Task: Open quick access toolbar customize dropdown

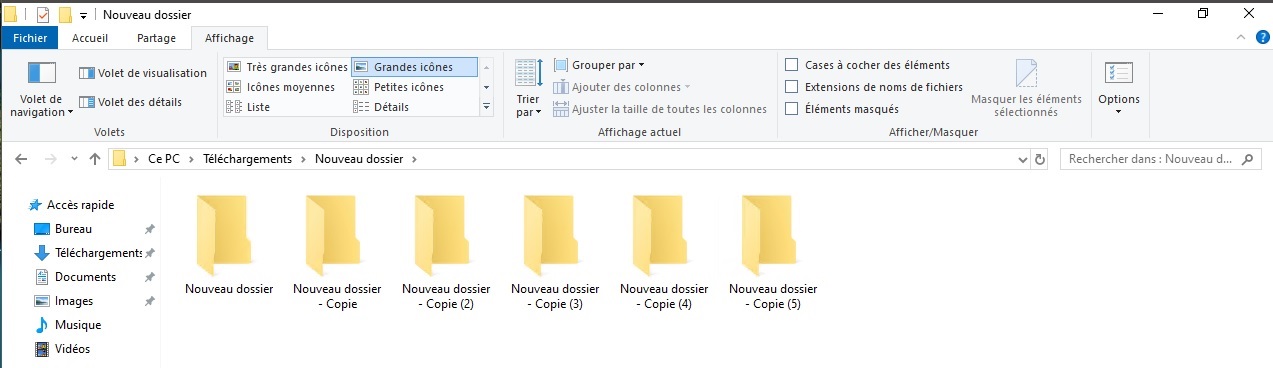Action: pos(83,16)
